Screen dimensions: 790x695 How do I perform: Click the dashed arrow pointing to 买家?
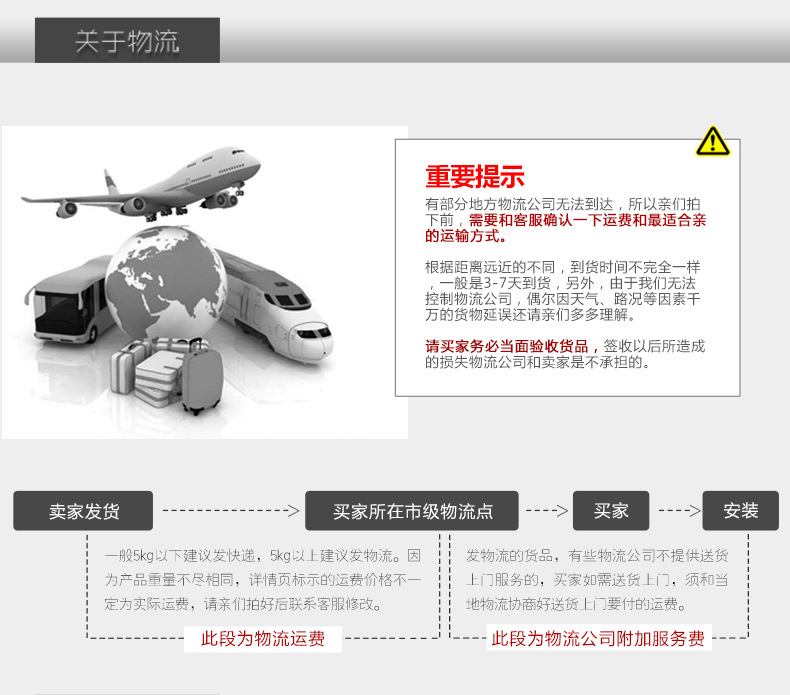[x=546, y=511]
